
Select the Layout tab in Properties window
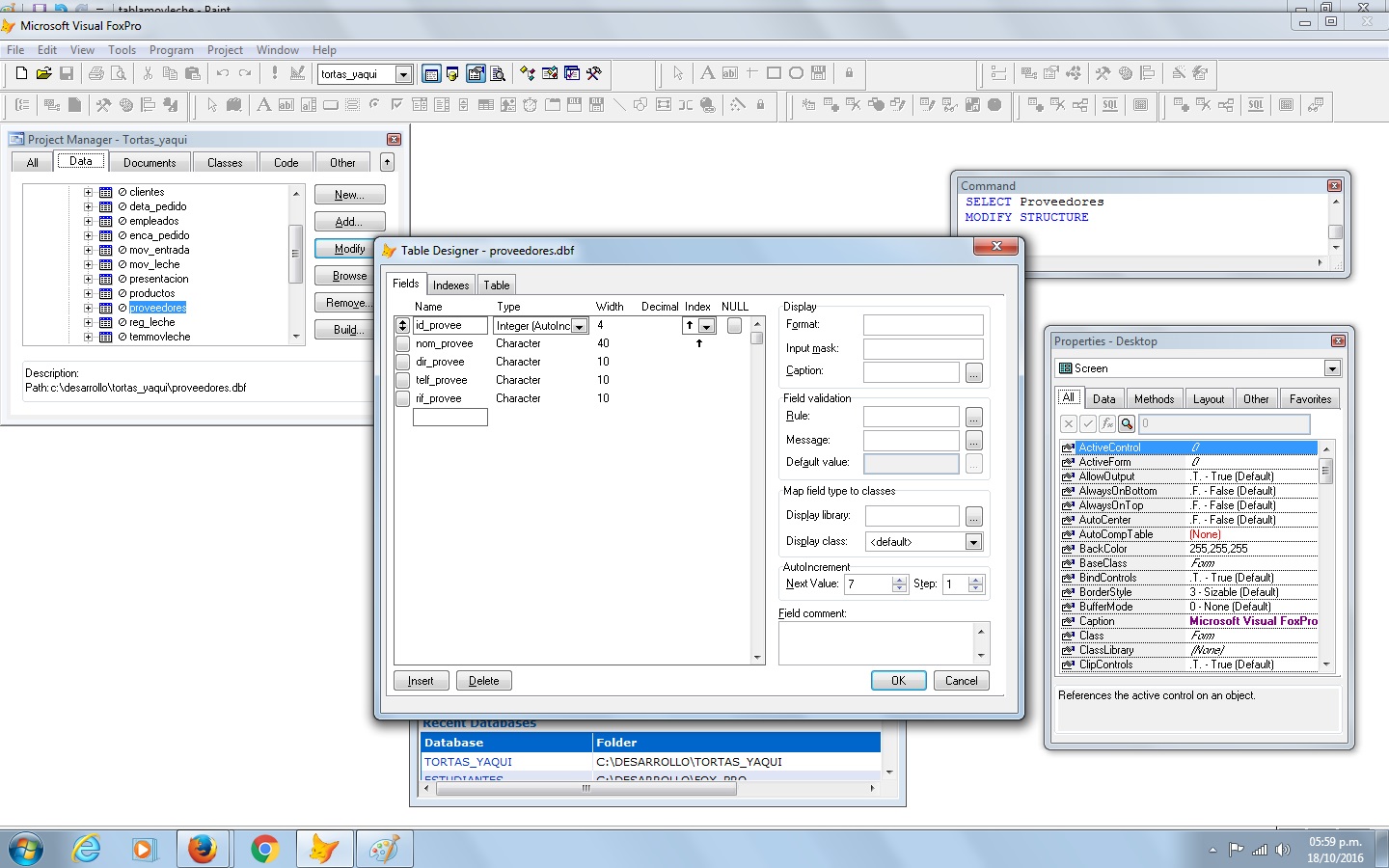pyautogui.click(x=1208, y=399)
